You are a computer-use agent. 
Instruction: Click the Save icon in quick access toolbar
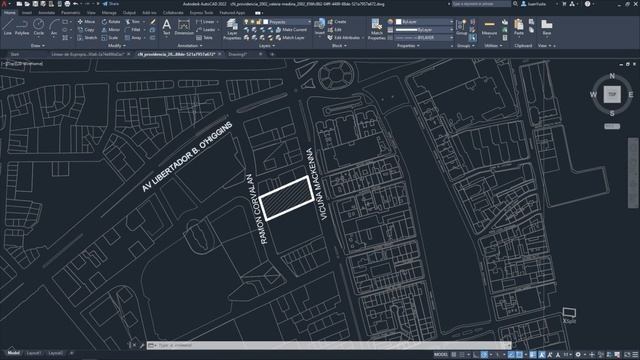click(x=35, y=4)
